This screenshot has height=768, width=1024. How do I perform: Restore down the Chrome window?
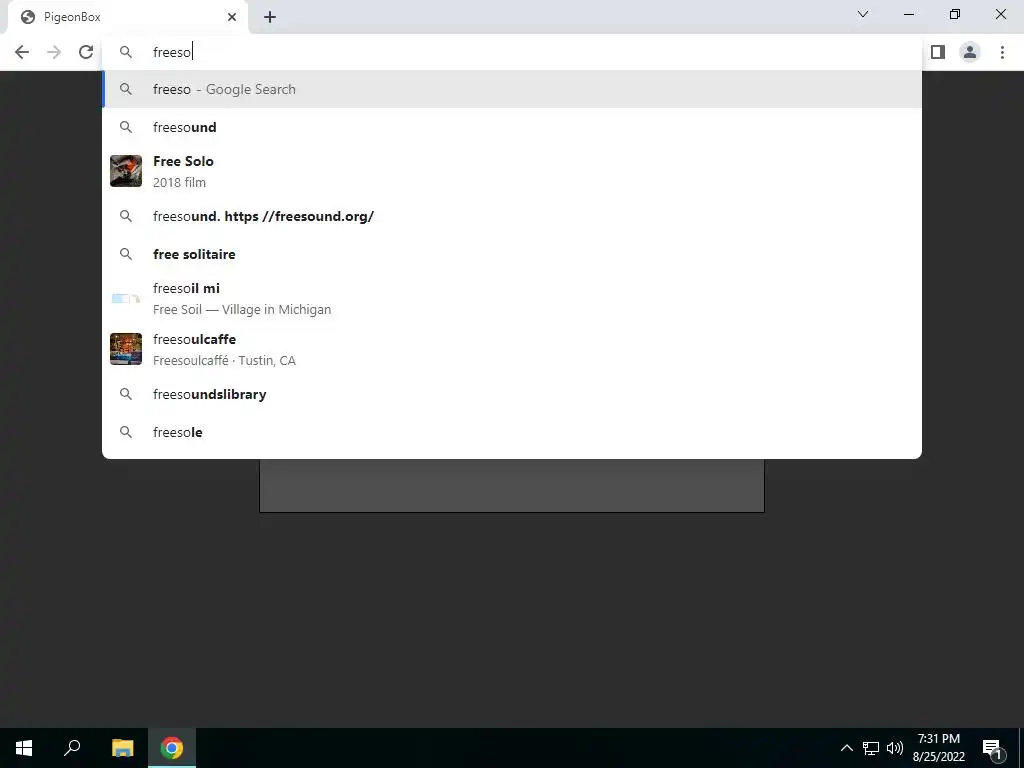(x=955, y=14)
